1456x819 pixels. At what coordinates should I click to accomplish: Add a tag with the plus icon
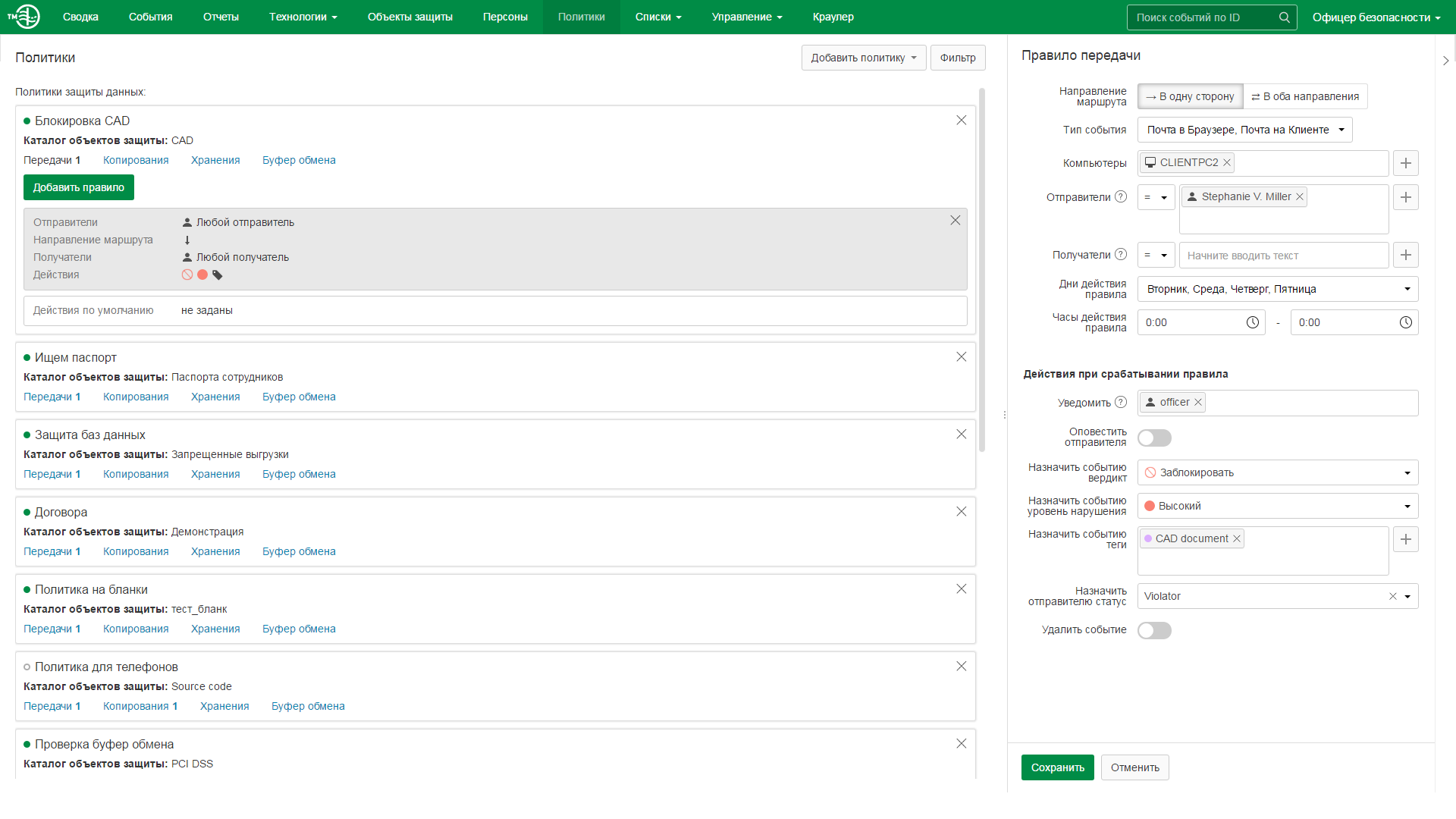1405,539
